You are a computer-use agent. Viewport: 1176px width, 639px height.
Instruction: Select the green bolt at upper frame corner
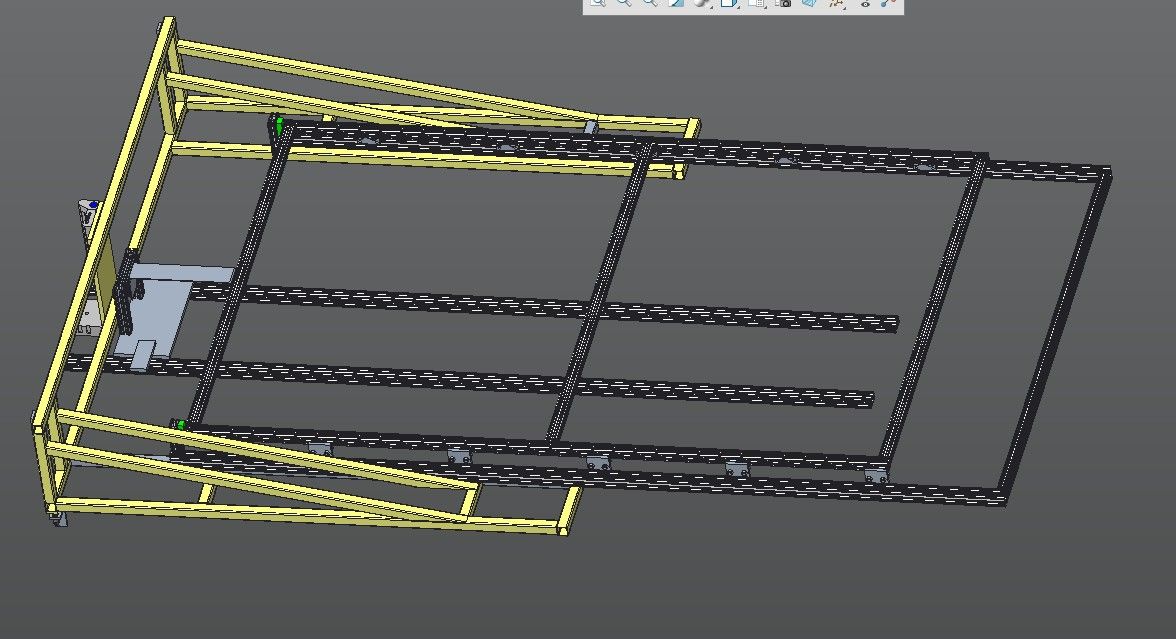(280, 125)
